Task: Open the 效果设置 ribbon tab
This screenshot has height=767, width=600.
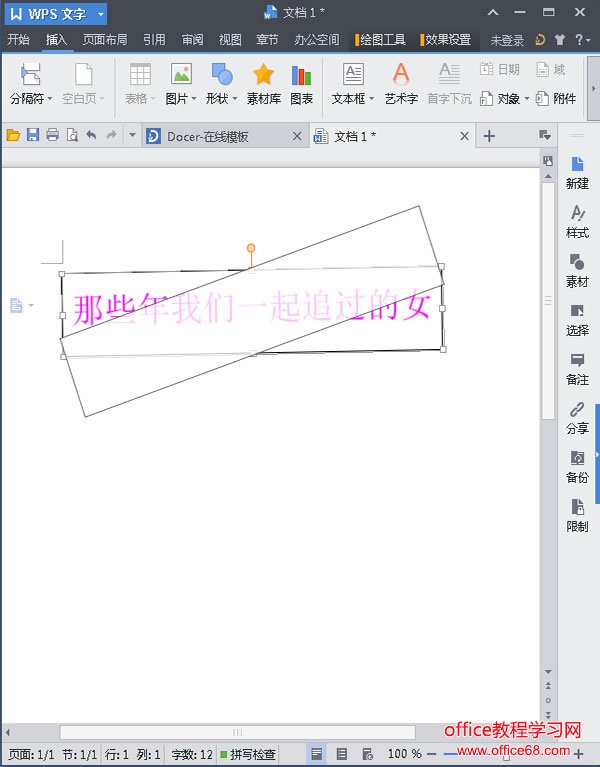Action: click(446, 40)
